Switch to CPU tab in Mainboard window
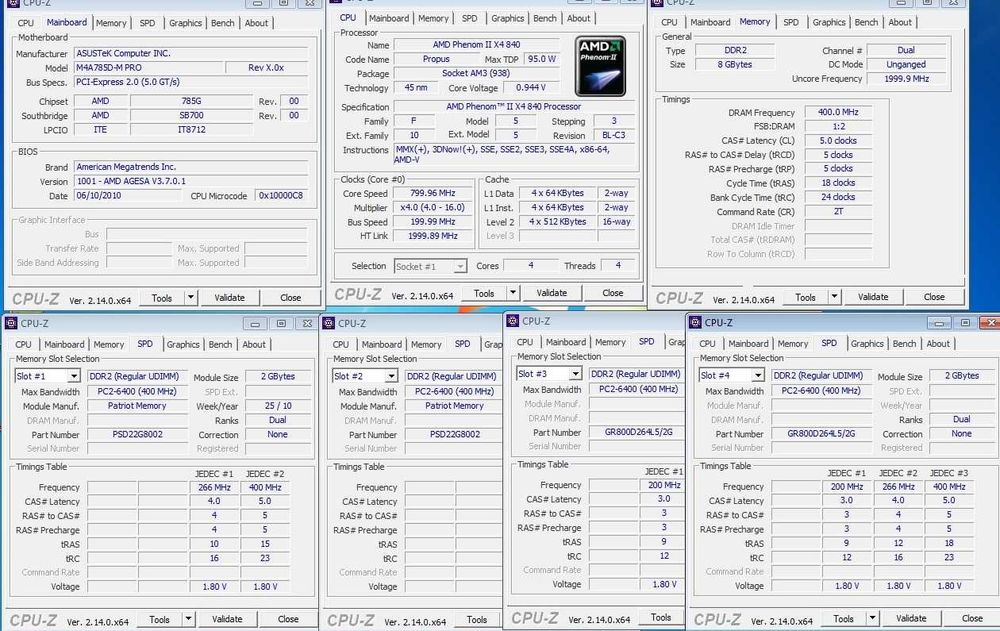This screenshot has width=1000, height=631. pyautogui.click(x=26, y=23)
